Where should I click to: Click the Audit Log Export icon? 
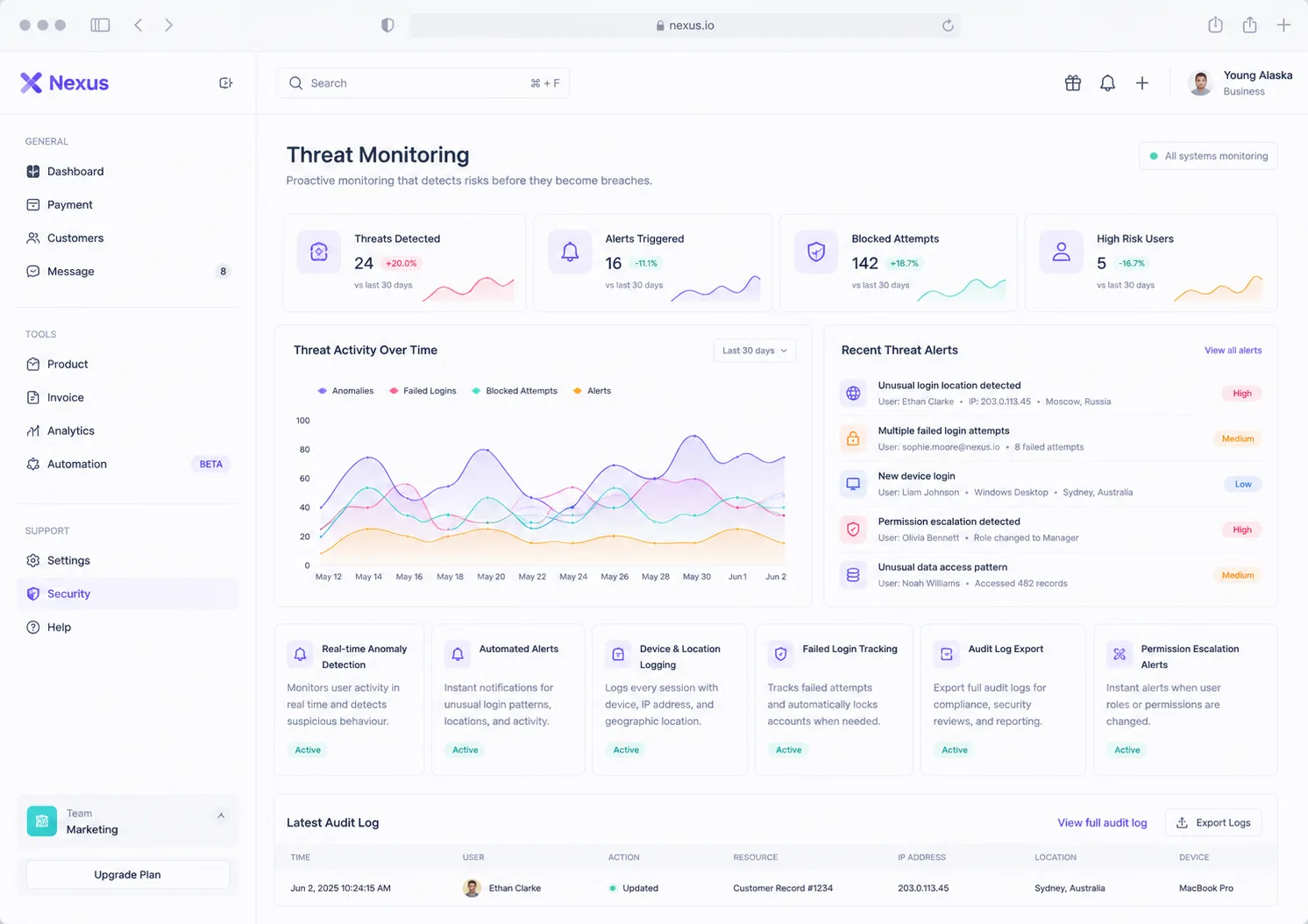point(947,654)
